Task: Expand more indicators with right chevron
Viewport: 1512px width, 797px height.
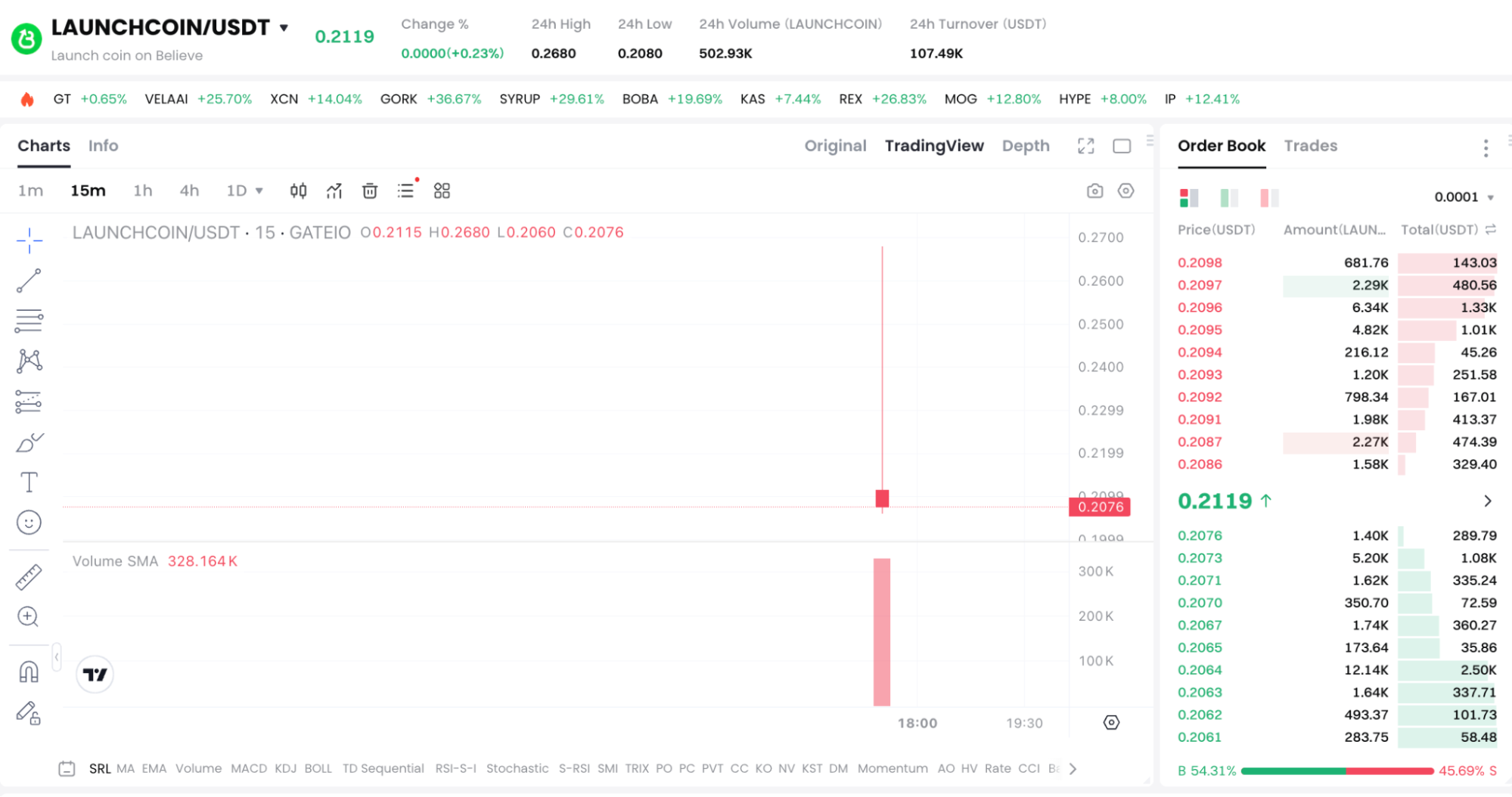Action: [x=1073, y=769]
